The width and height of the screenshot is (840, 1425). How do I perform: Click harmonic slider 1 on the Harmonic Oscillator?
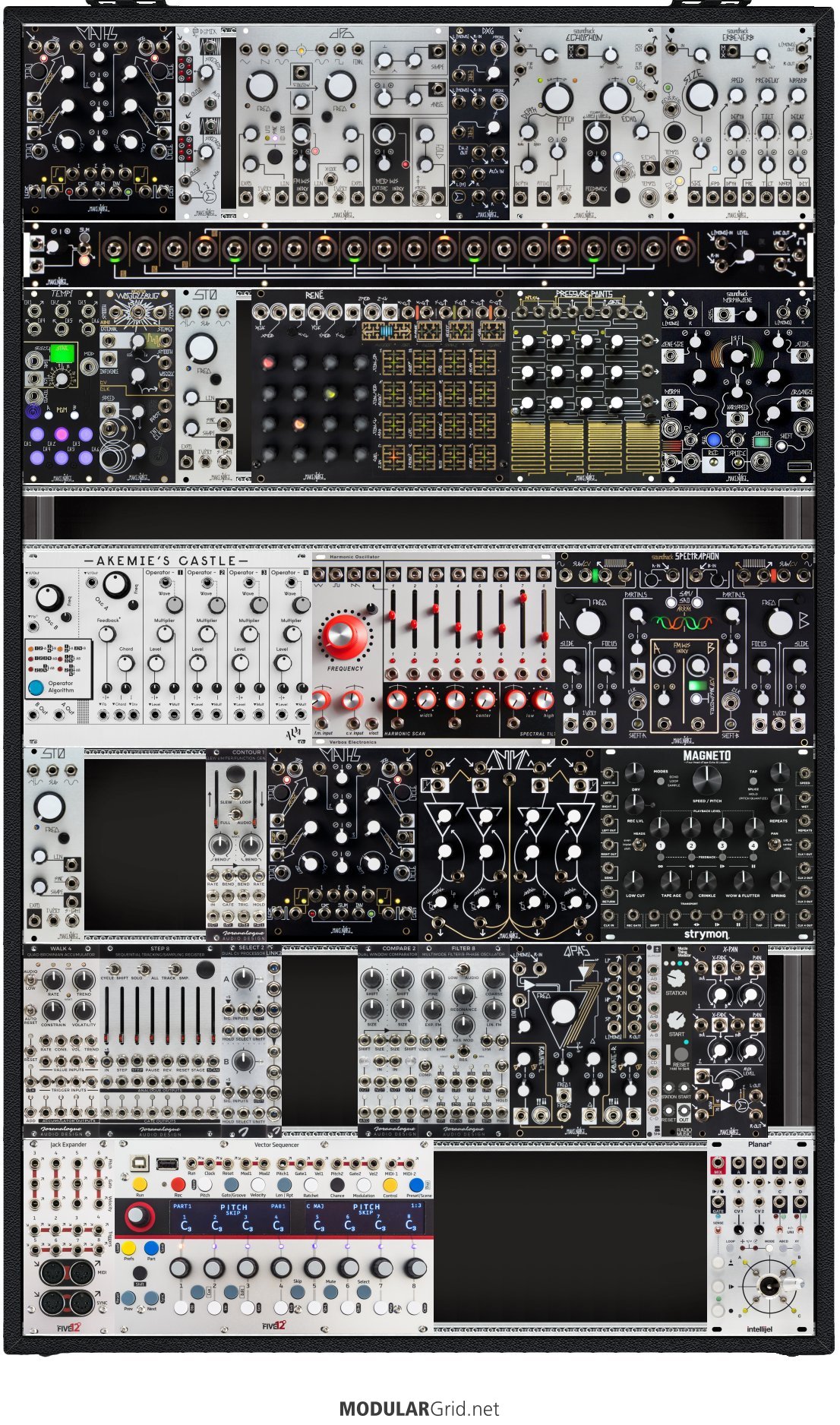pyautogui.click(x=393, y=619)
